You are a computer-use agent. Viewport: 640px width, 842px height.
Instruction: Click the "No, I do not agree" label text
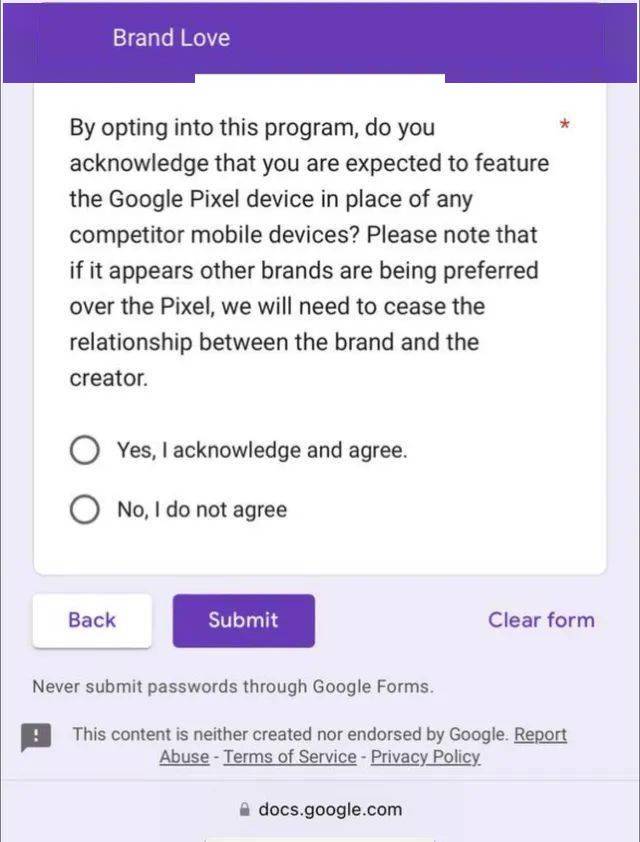(x=202, y=509)
